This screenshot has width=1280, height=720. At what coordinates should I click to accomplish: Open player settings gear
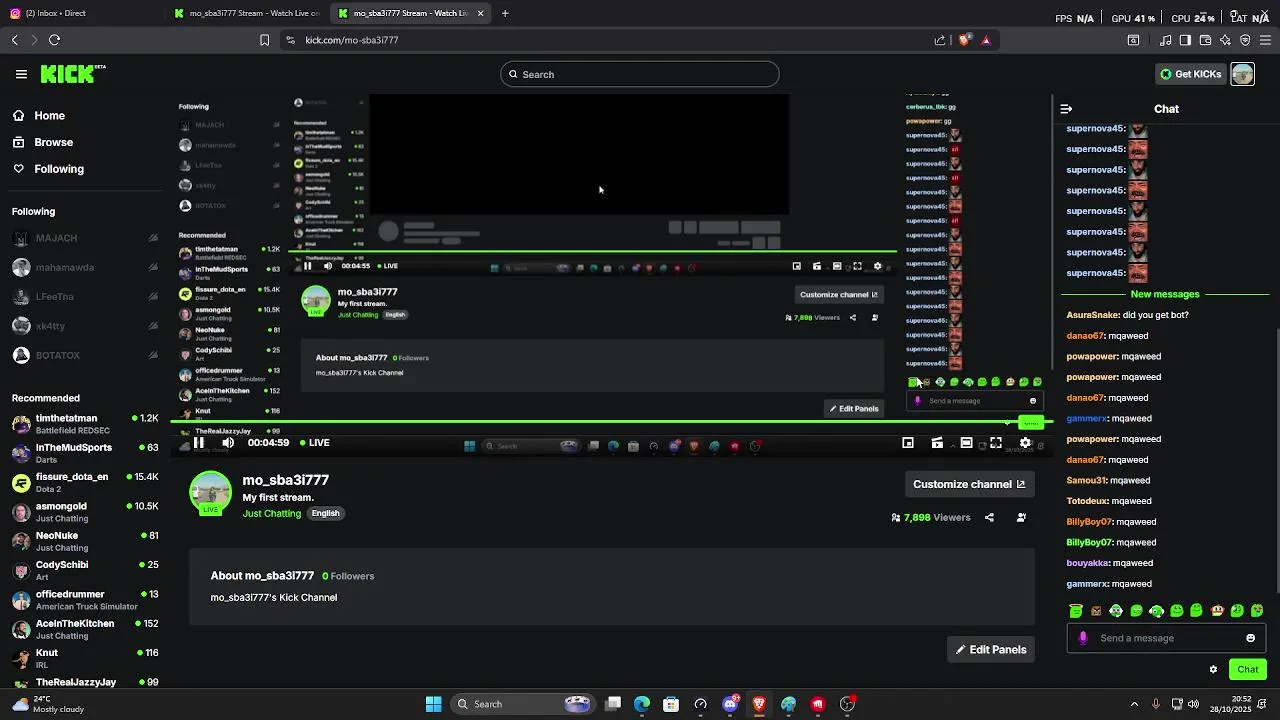(x=1025, y=443)
